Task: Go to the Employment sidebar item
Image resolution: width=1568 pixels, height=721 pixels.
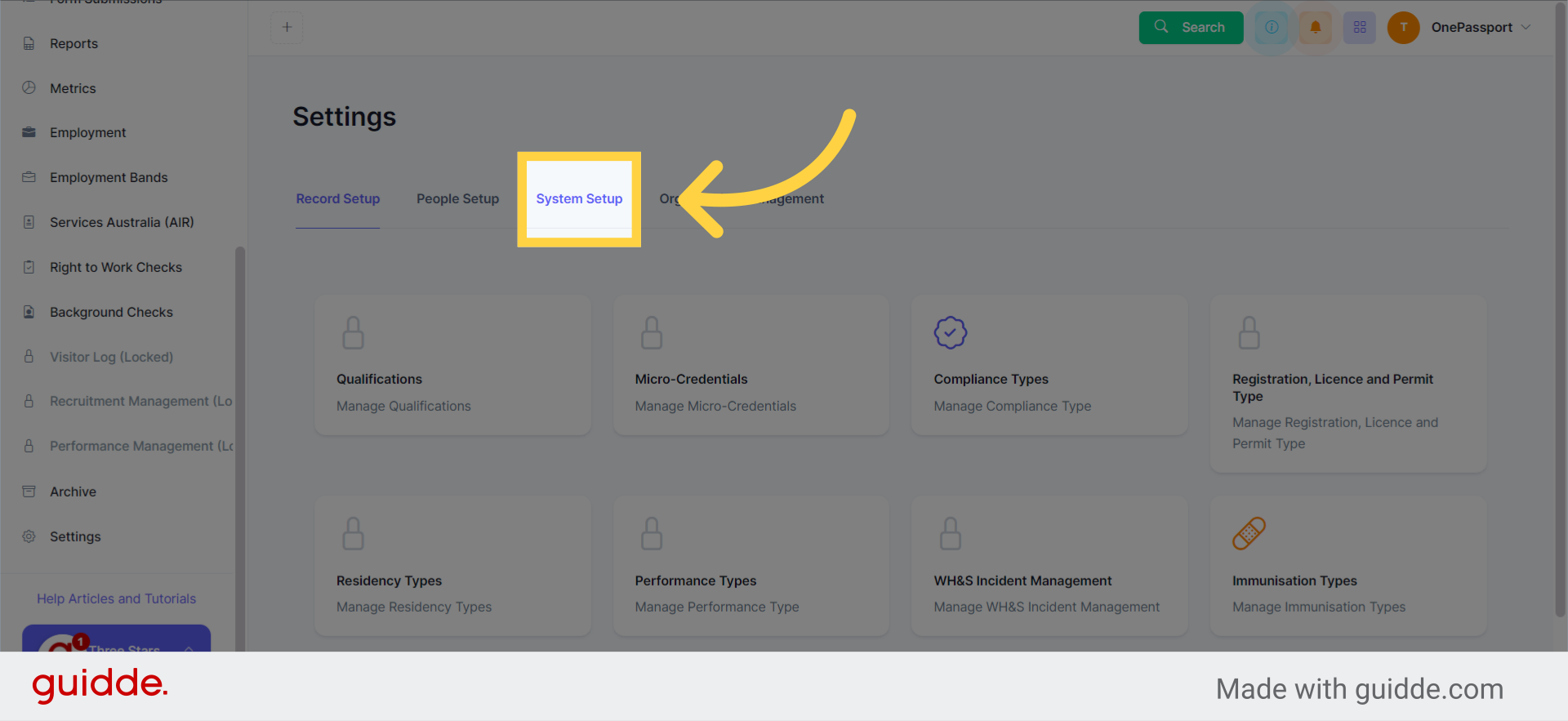Action: click(87, 132)
